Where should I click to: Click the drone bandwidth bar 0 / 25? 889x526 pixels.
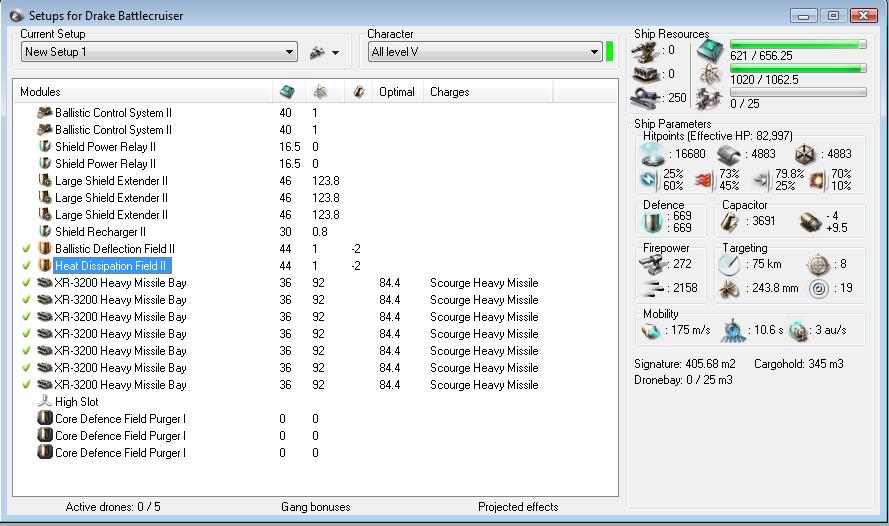click(x=798, y=92)
